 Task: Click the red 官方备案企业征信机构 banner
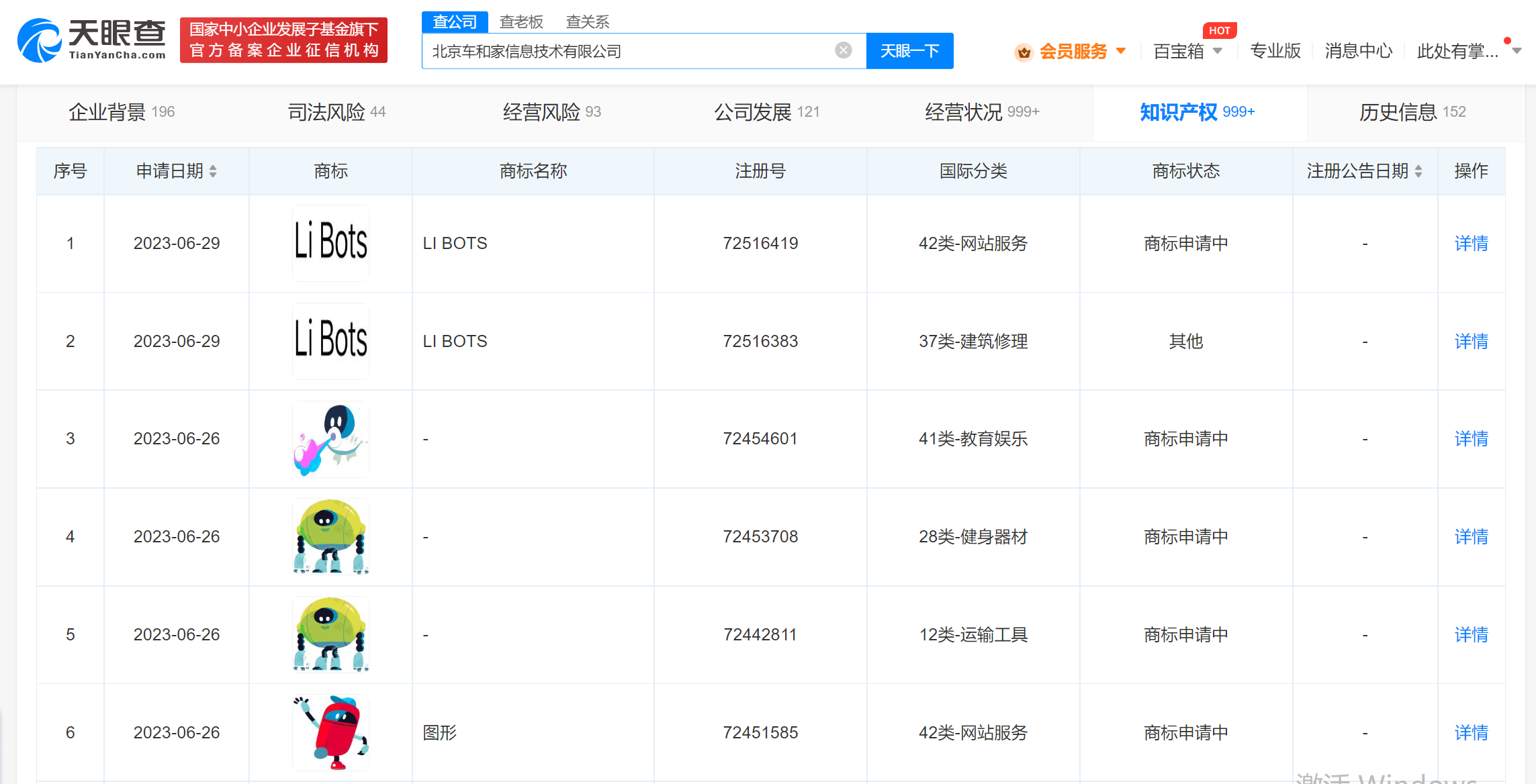tap(283, 40)
